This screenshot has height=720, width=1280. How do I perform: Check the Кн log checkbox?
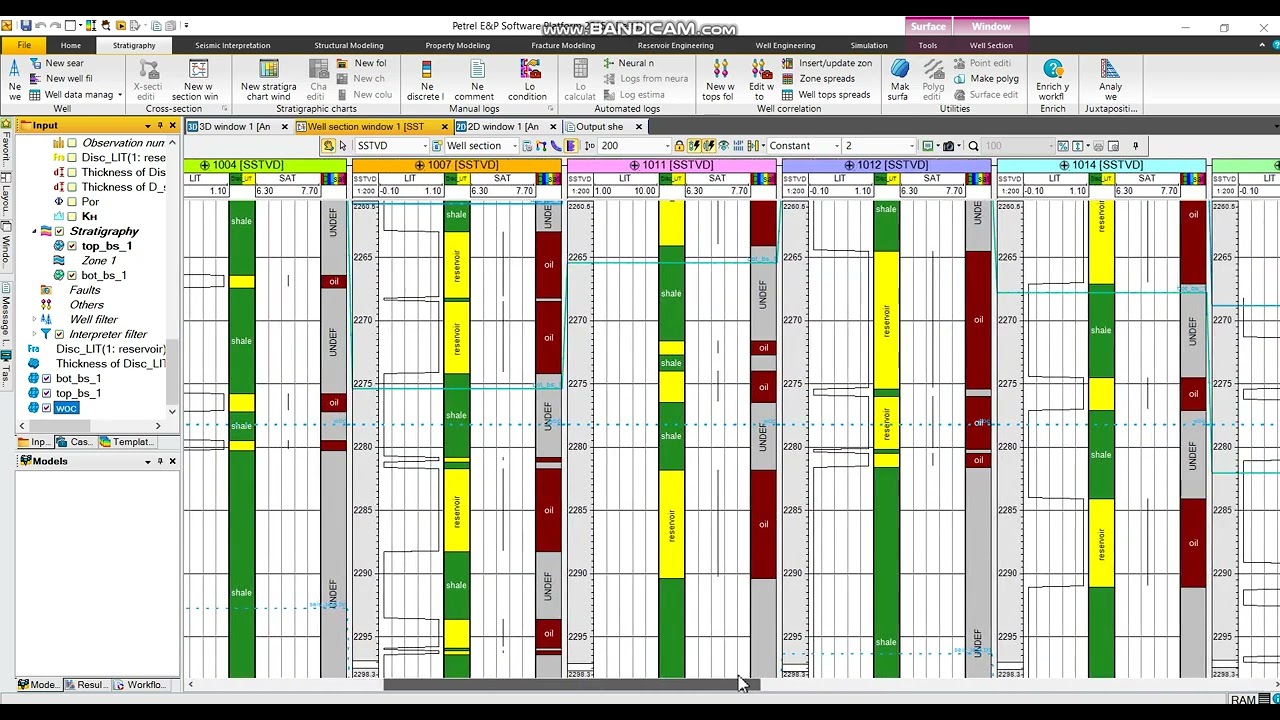[x=72, y=217]
